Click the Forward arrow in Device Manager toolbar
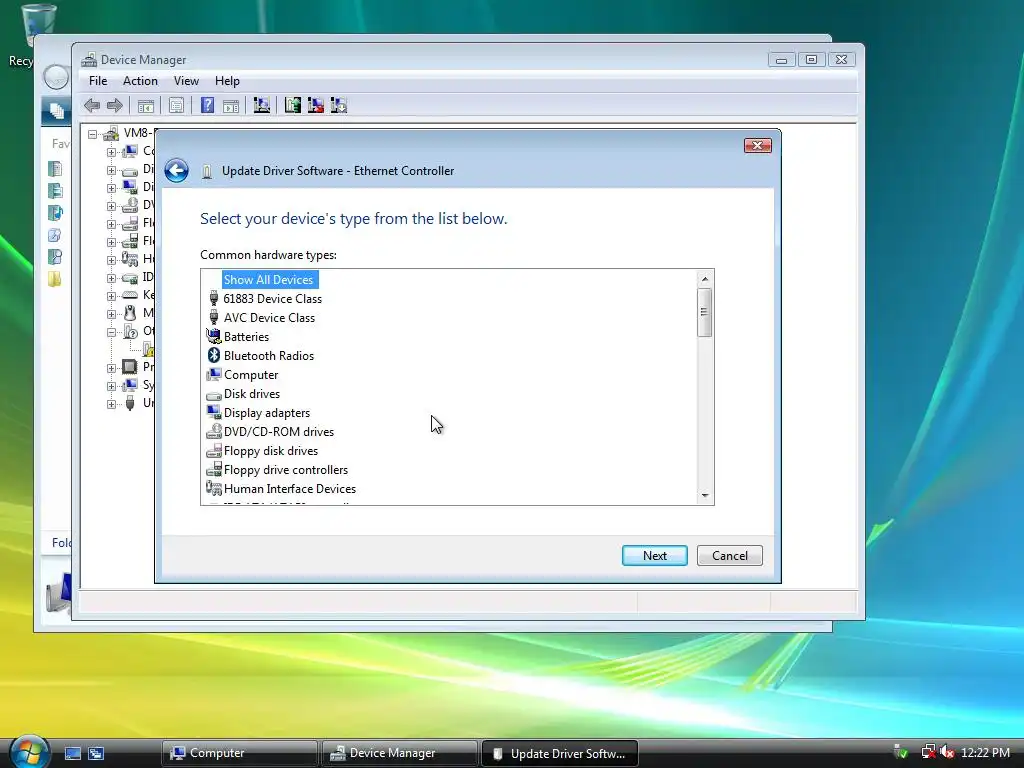The image size is (1024, 768). (115, 105)
